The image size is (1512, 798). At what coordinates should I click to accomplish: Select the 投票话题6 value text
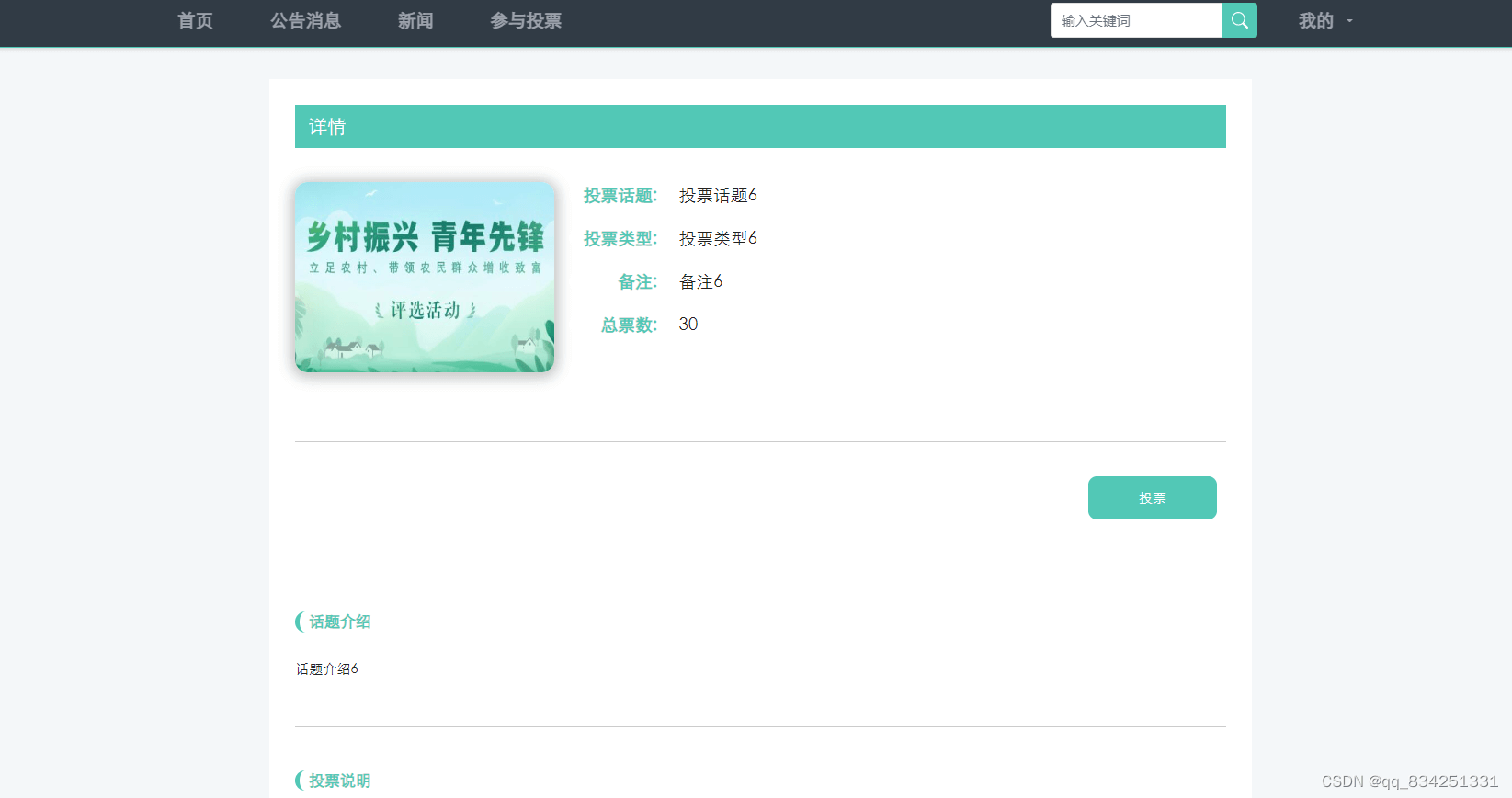coord(718,196)
